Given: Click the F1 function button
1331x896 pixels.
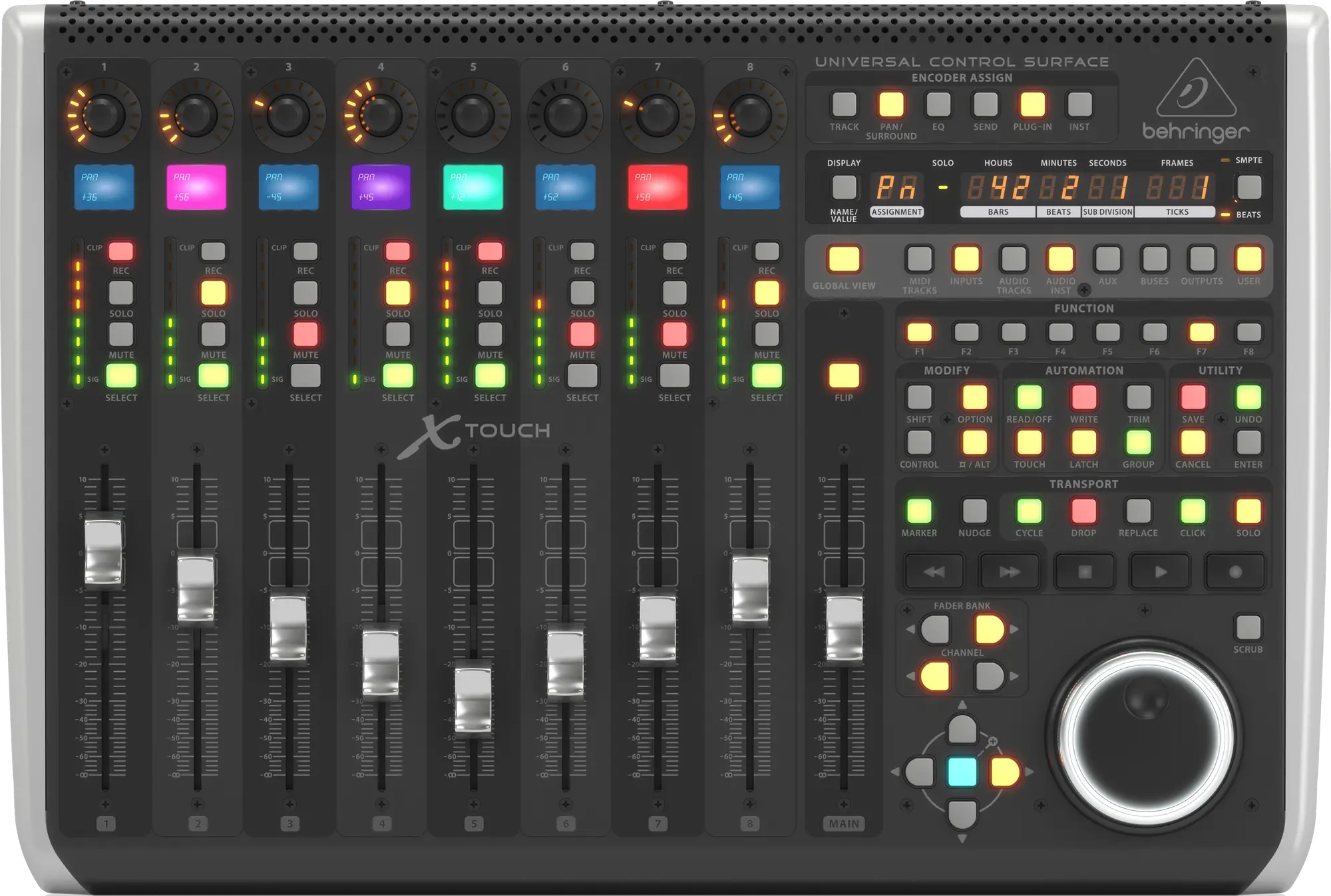Looking at the screenshot, I should coord(920,332).
